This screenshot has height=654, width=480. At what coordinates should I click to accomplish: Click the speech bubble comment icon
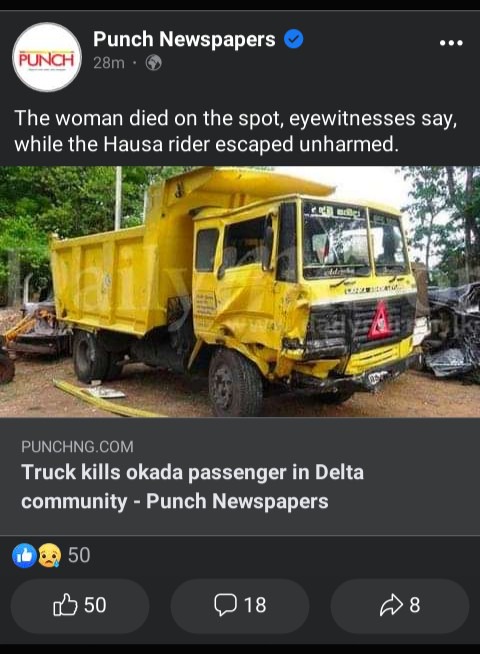226,605
